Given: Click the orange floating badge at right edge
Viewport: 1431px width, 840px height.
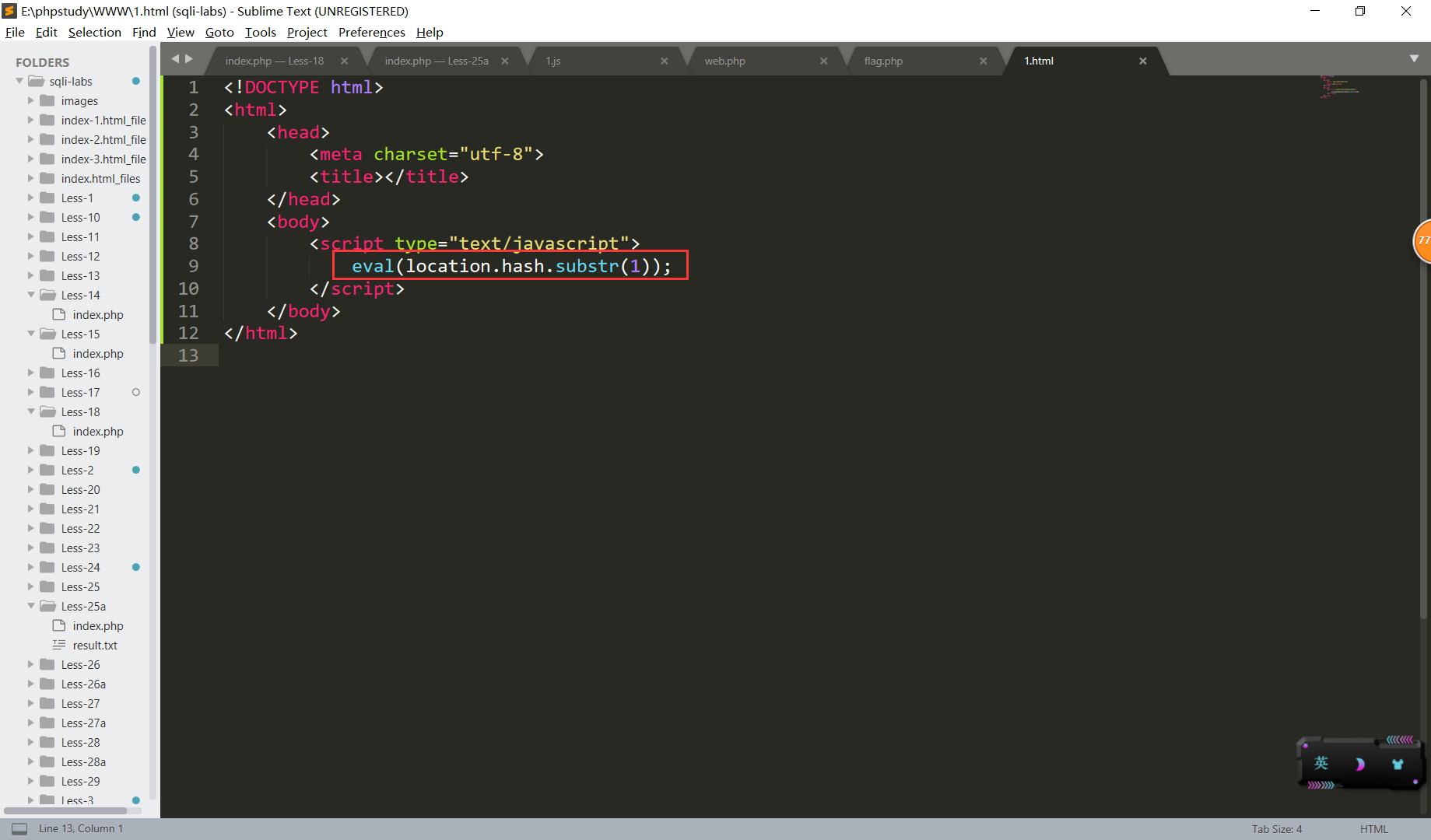Looking at the screenshot, I should pyautogui.click(x=1422, y=241).
